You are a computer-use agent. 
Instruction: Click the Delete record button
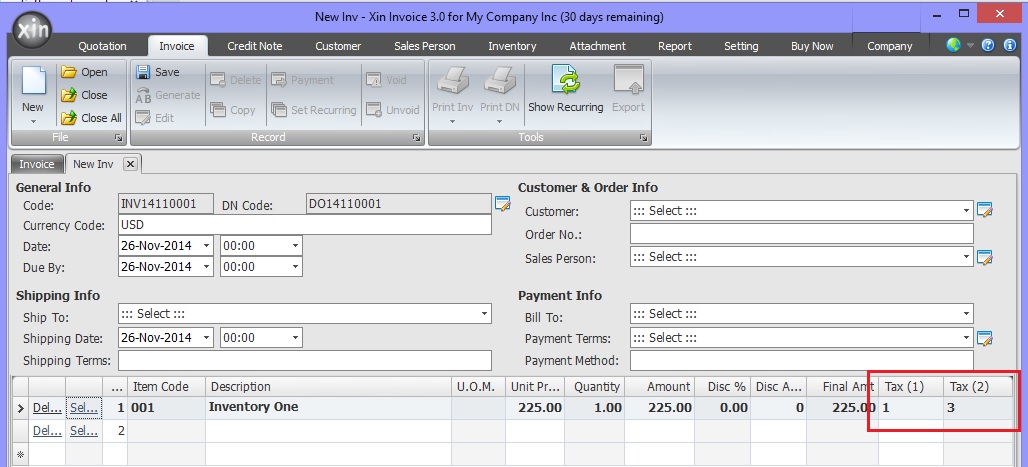(x=236, y=80)
